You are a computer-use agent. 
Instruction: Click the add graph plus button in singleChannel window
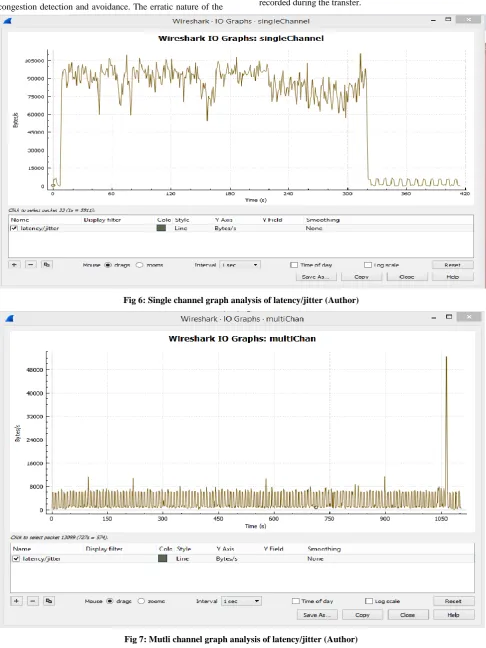[x=14, y=264]
